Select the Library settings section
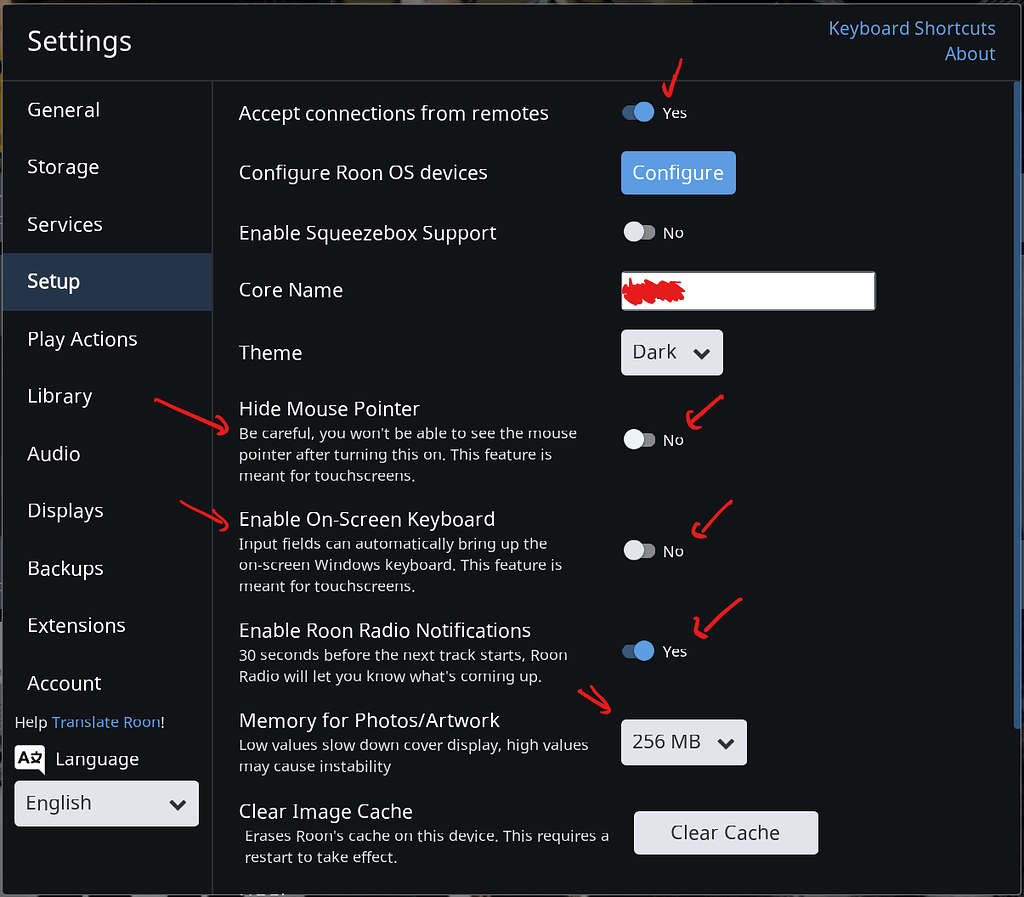 pyautogui.click(x=59, y=396)
